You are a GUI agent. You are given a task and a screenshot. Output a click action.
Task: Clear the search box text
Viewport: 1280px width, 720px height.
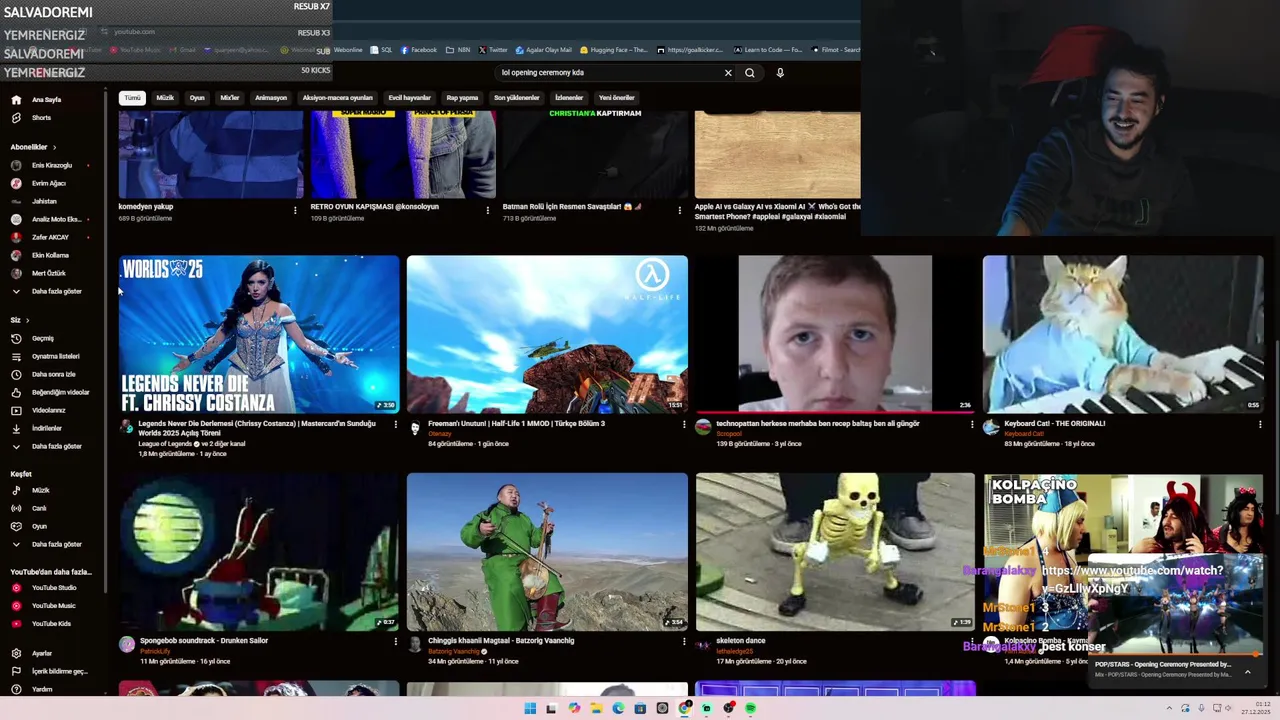tap(728, 73)
